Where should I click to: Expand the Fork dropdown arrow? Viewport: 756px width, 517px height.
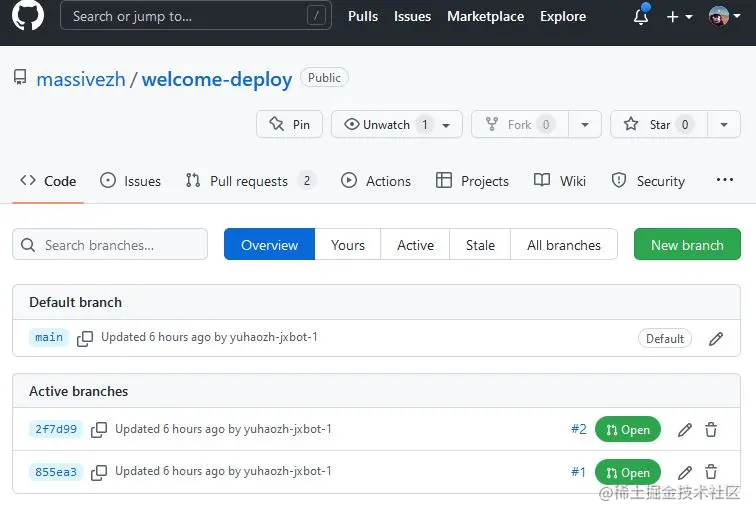coord(585,124)
